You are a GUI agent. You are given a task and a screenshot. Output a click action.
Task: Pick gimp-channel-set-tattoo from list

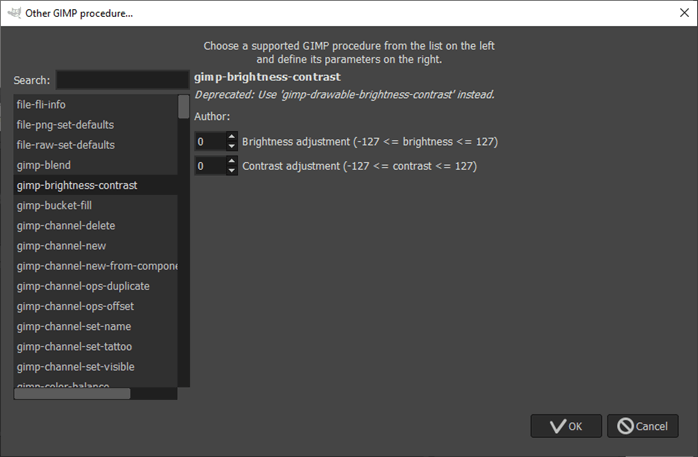click(x=74, y=347)
